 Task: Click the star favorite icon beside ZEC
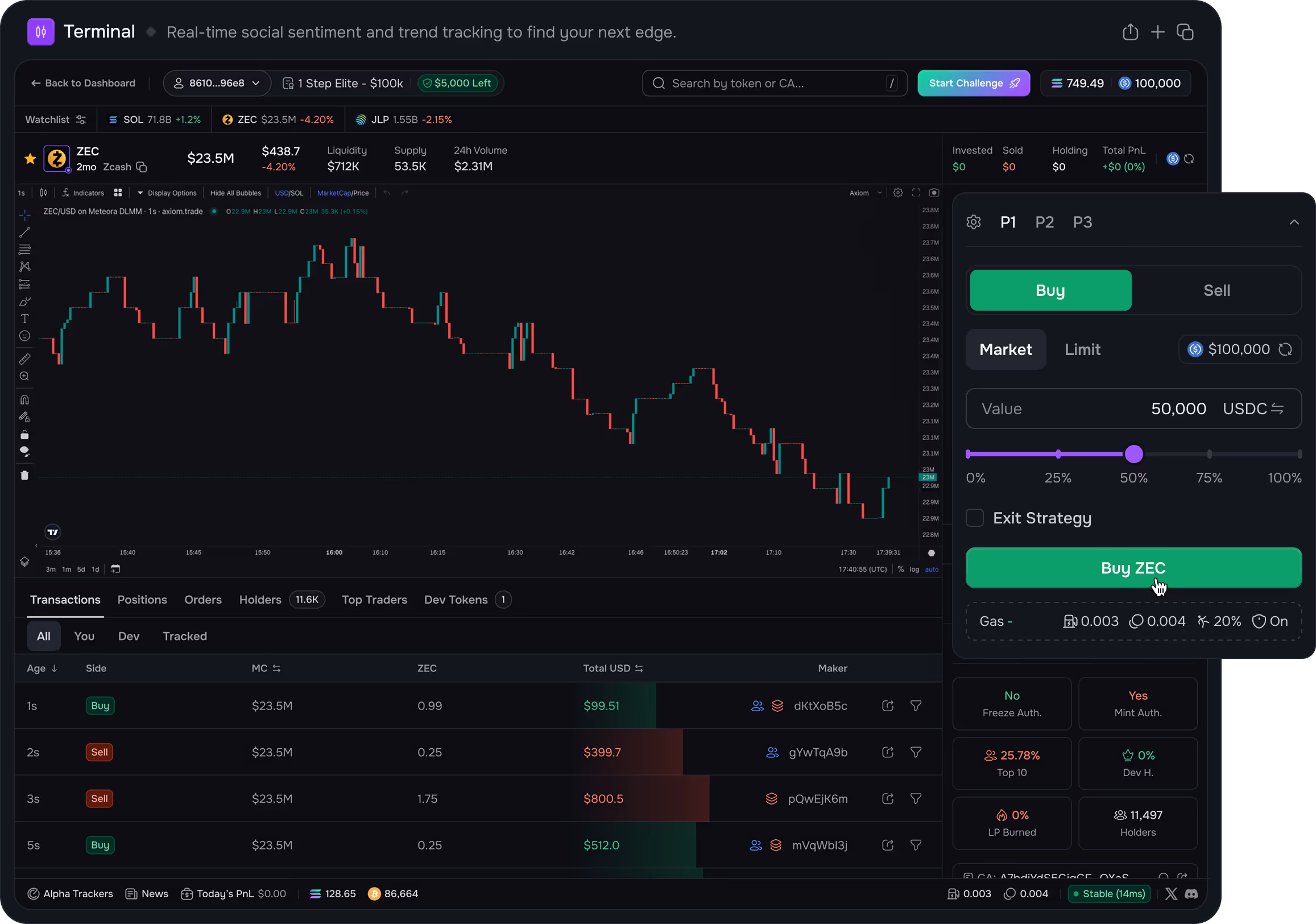tap(30, 159)
